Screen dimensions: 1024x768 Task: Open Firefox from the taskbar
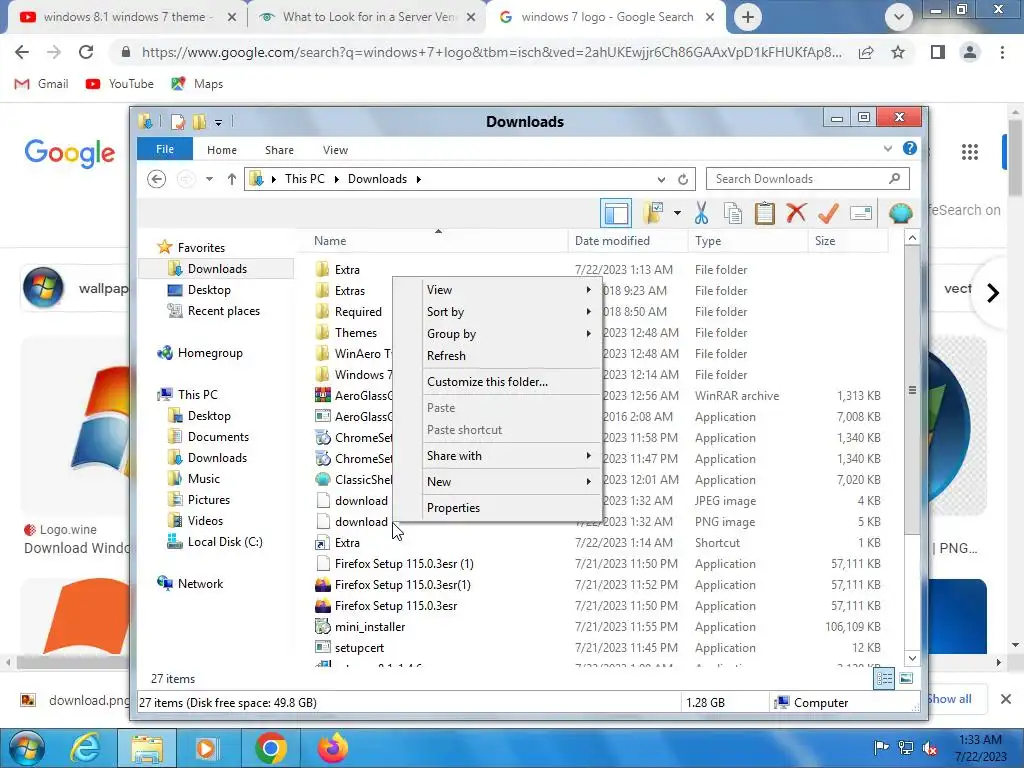[x=333, y=748]
